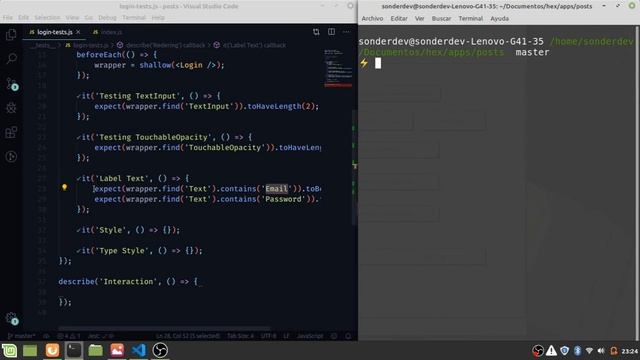Open the Extensions view in the activity bar
The image size is (640, 360).
pyautogui.click(x=11, y=132)
